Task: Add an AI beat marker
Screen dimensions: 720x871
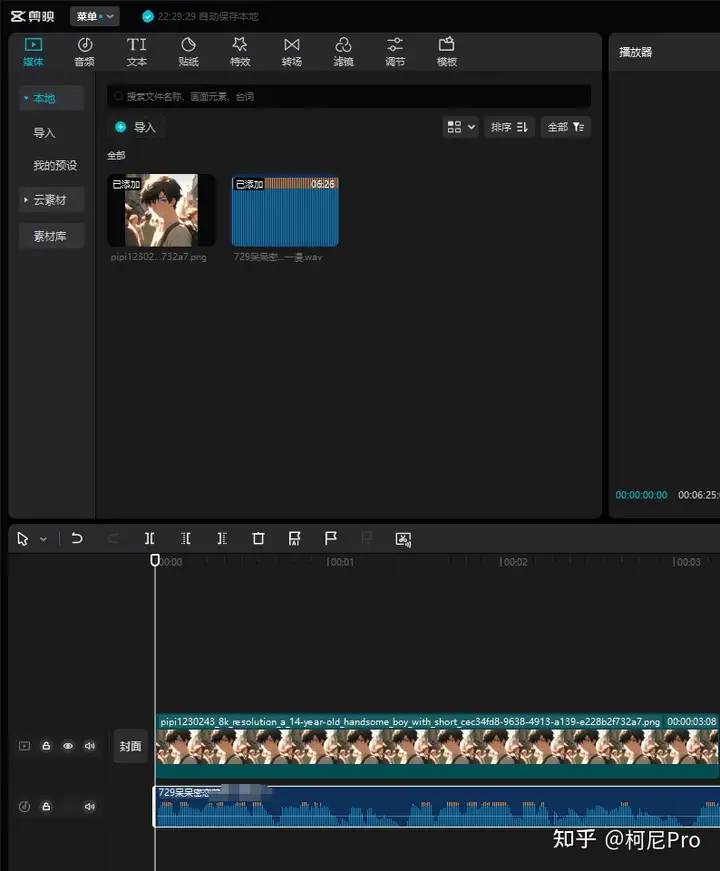Action: click(x=294, y=538)
